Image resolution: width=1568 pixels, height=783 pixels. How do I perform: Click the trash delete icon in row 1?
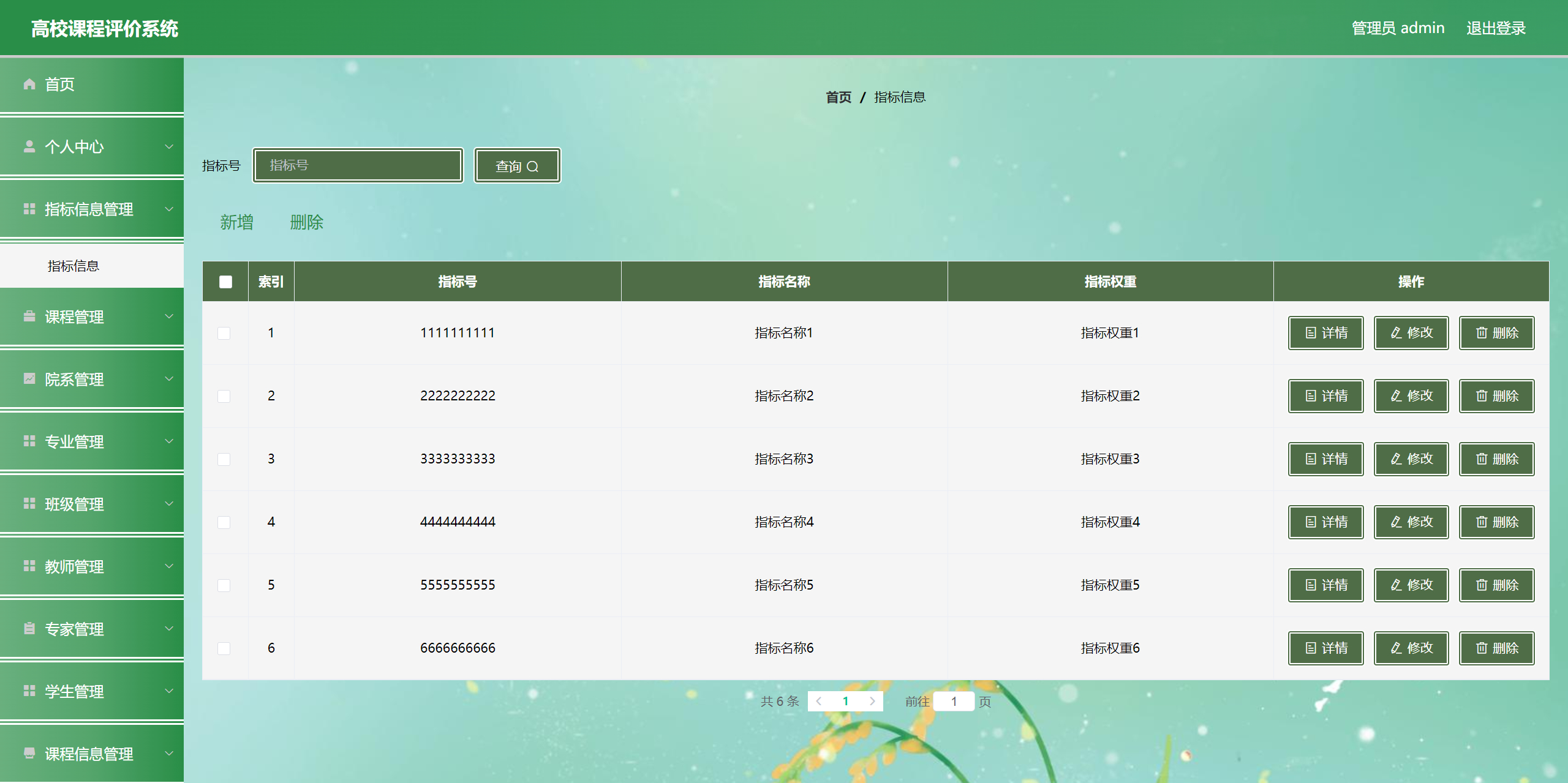click(1481, 332)
